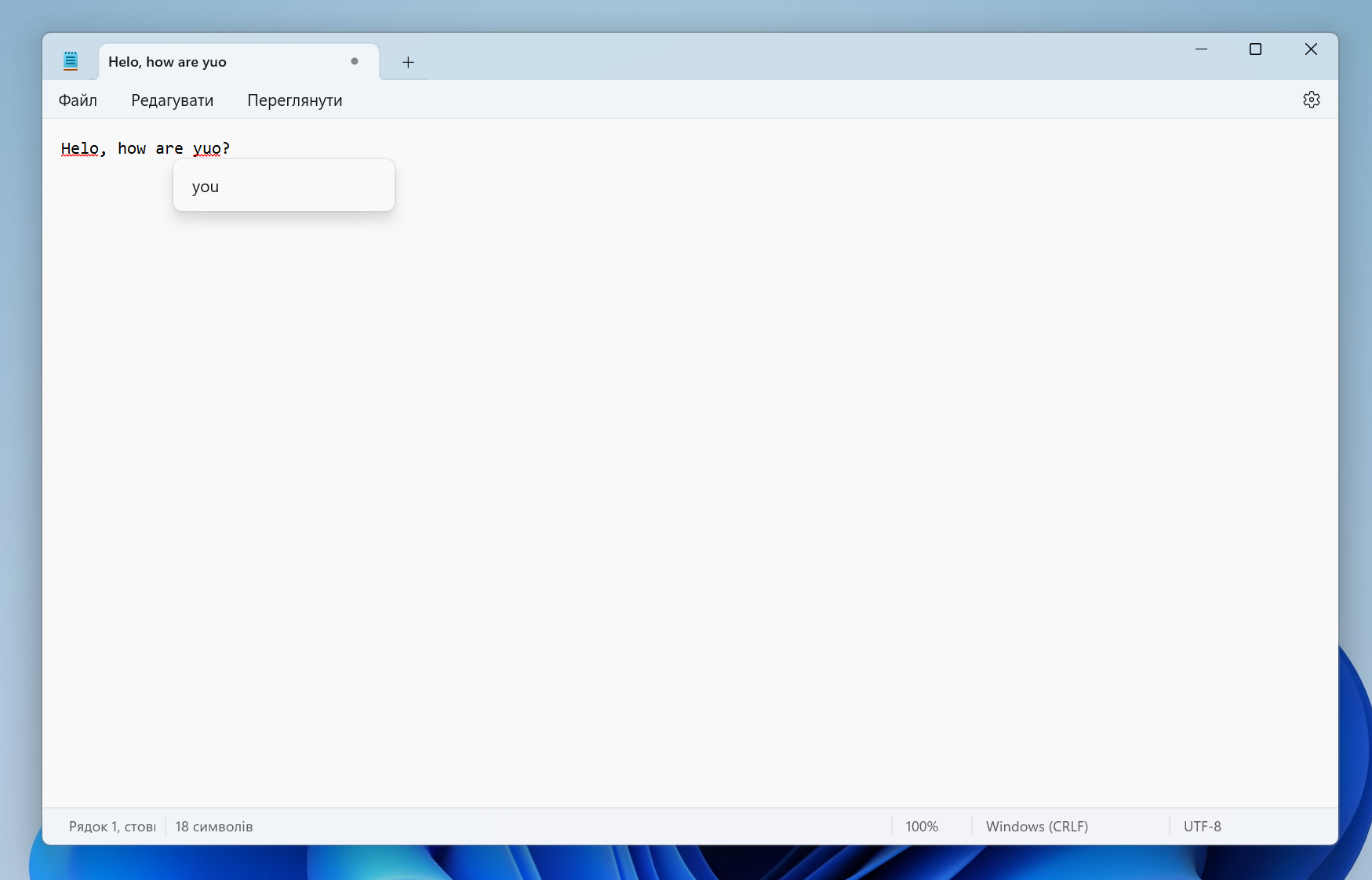The height and width of the screenshot is (880, 1372).
Task: Click the UTF-8 encoding indicator
Action: click(1202, 827)
